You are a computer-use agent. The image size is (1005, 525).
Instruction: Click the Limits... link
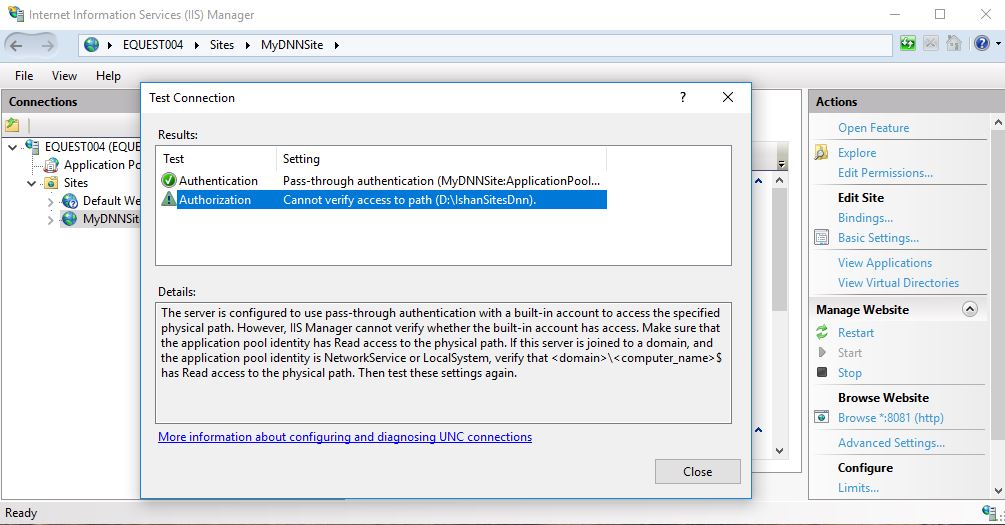pyautogui.click(x=858, y=487)
